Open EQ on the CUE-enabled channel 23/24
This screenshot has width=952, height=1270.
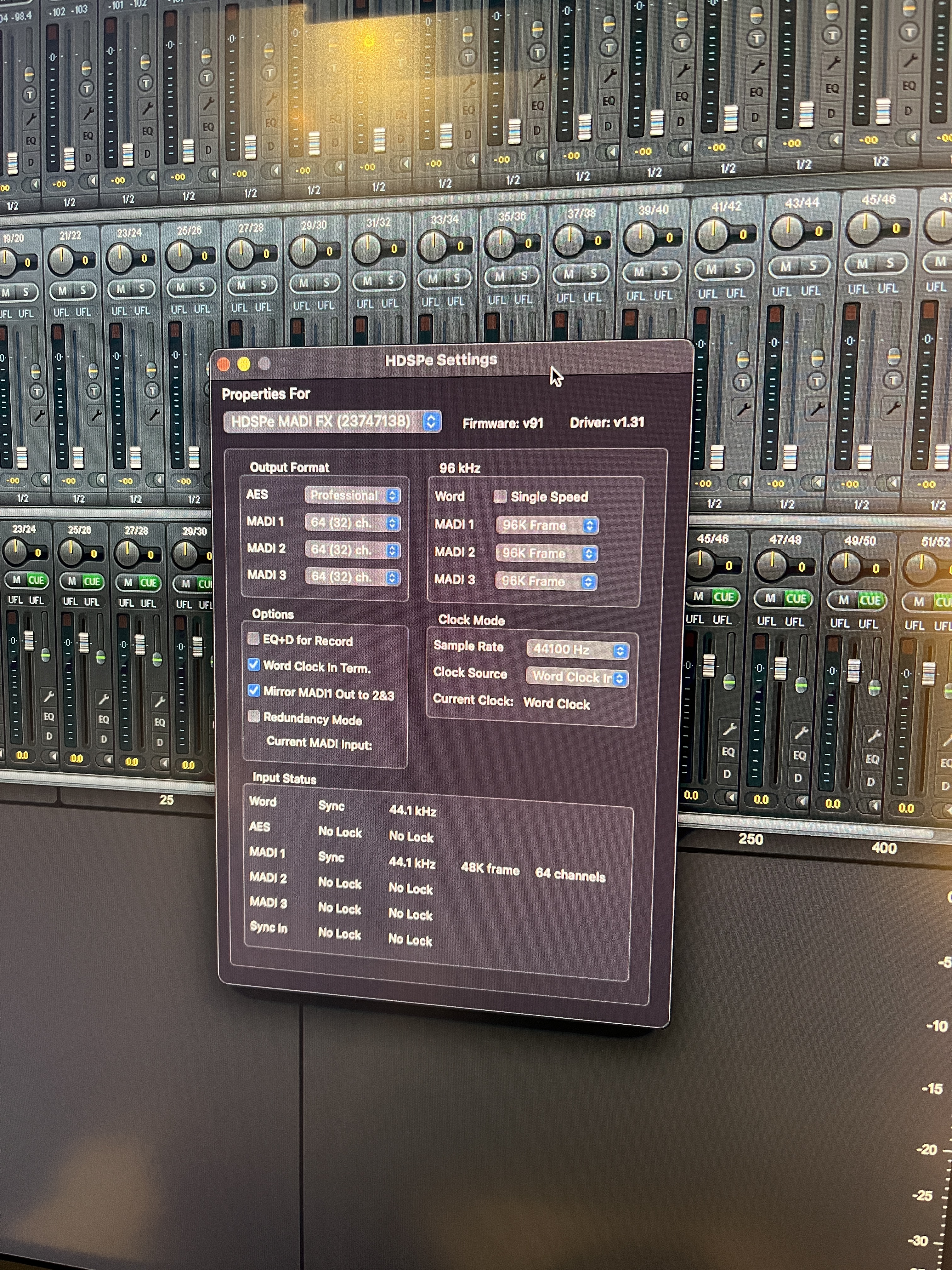(x=49, y=717)
